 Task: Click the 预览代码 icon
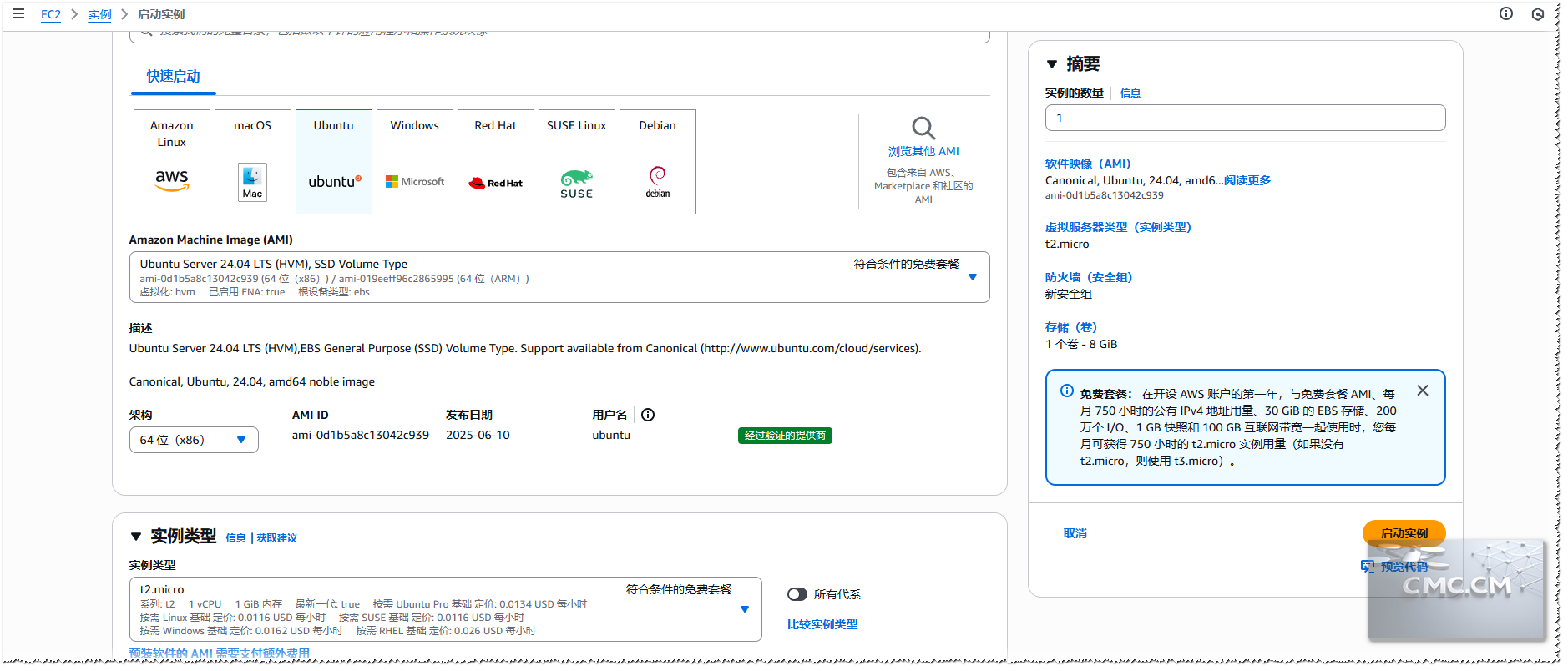(x=1368, y=567)
